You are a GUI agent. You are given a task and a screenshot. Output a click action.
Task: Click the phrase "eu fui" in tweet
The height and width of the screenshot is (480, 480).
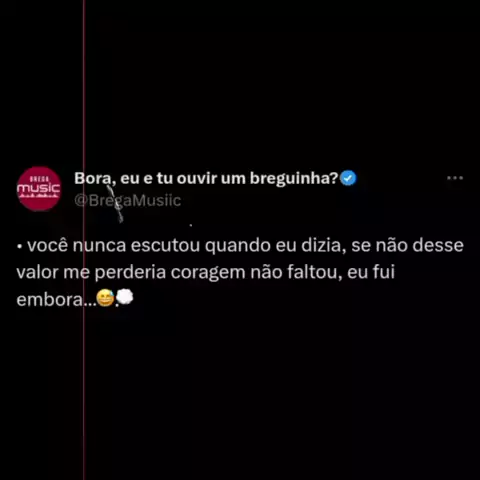coord(371,272)
